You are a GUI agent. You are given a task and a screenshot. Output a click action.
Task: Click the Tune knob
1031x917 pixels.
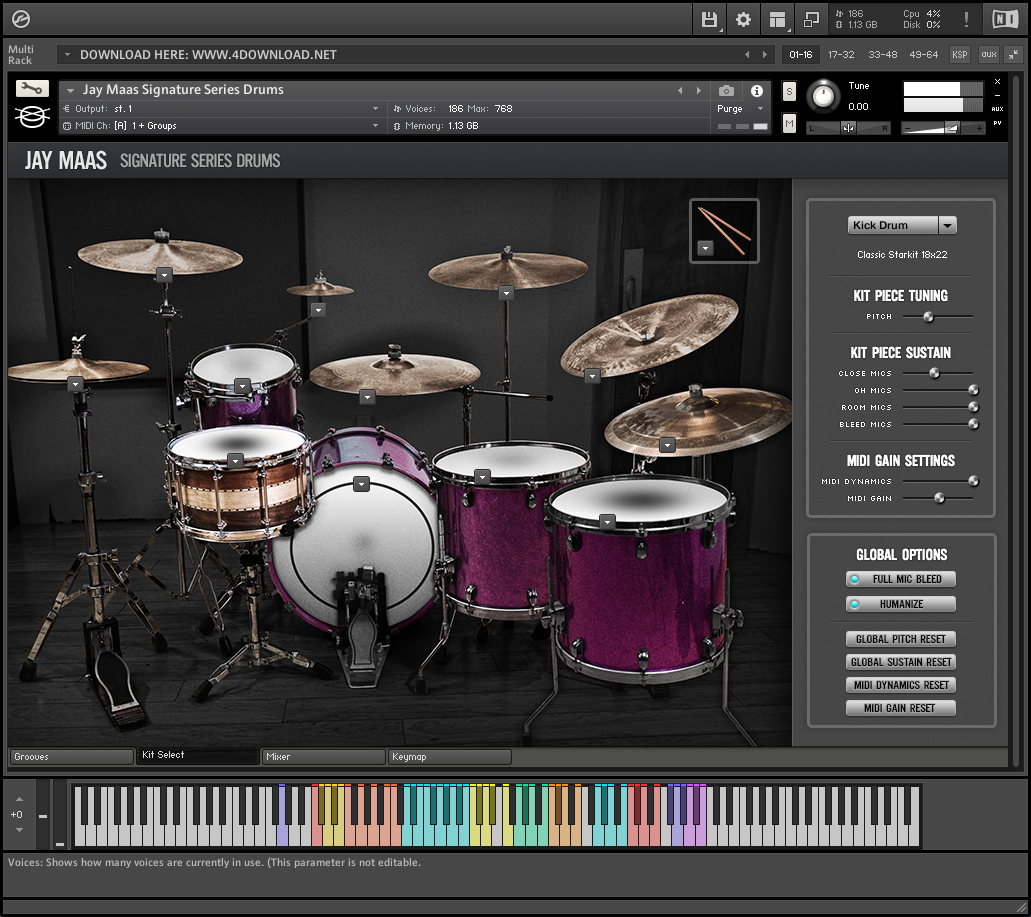823,97
